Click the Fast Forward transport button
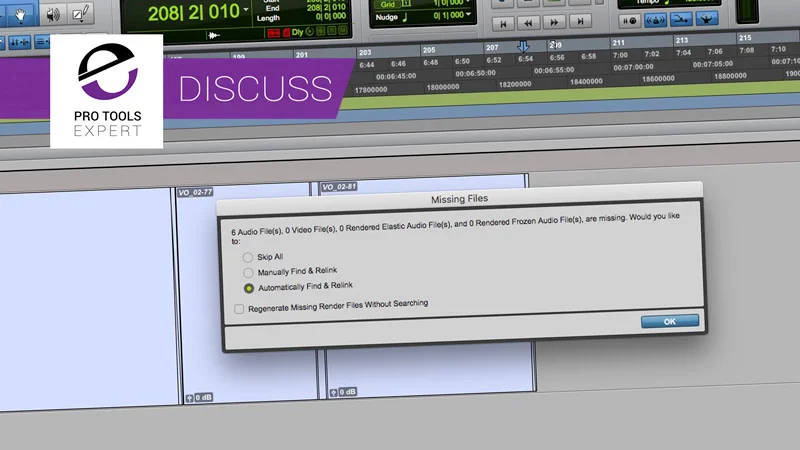This screenshot has width=800, height=450. point(554,22)
